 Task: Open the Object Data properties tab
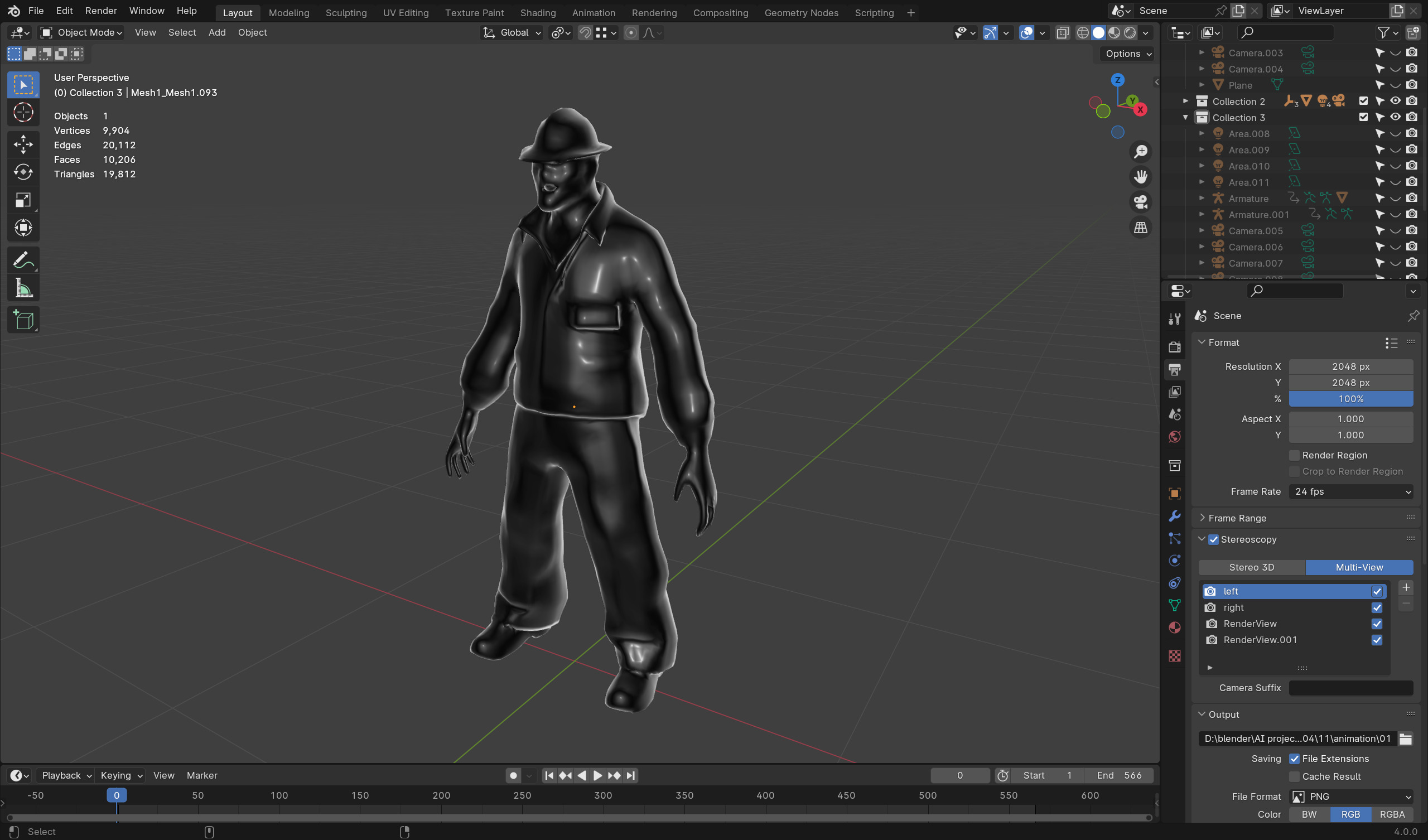(1175, 605)
